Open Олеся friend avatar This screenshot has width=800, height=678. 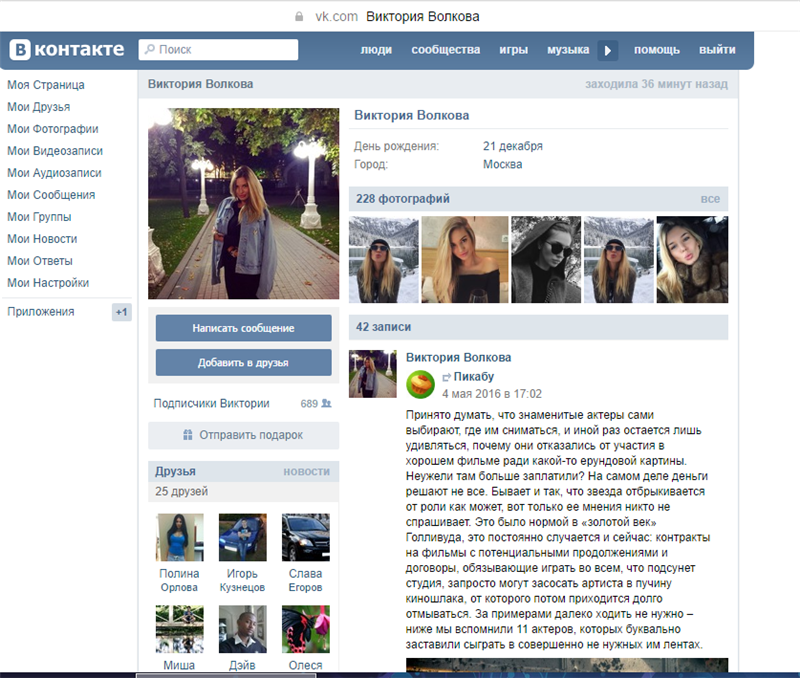(306, 629)
